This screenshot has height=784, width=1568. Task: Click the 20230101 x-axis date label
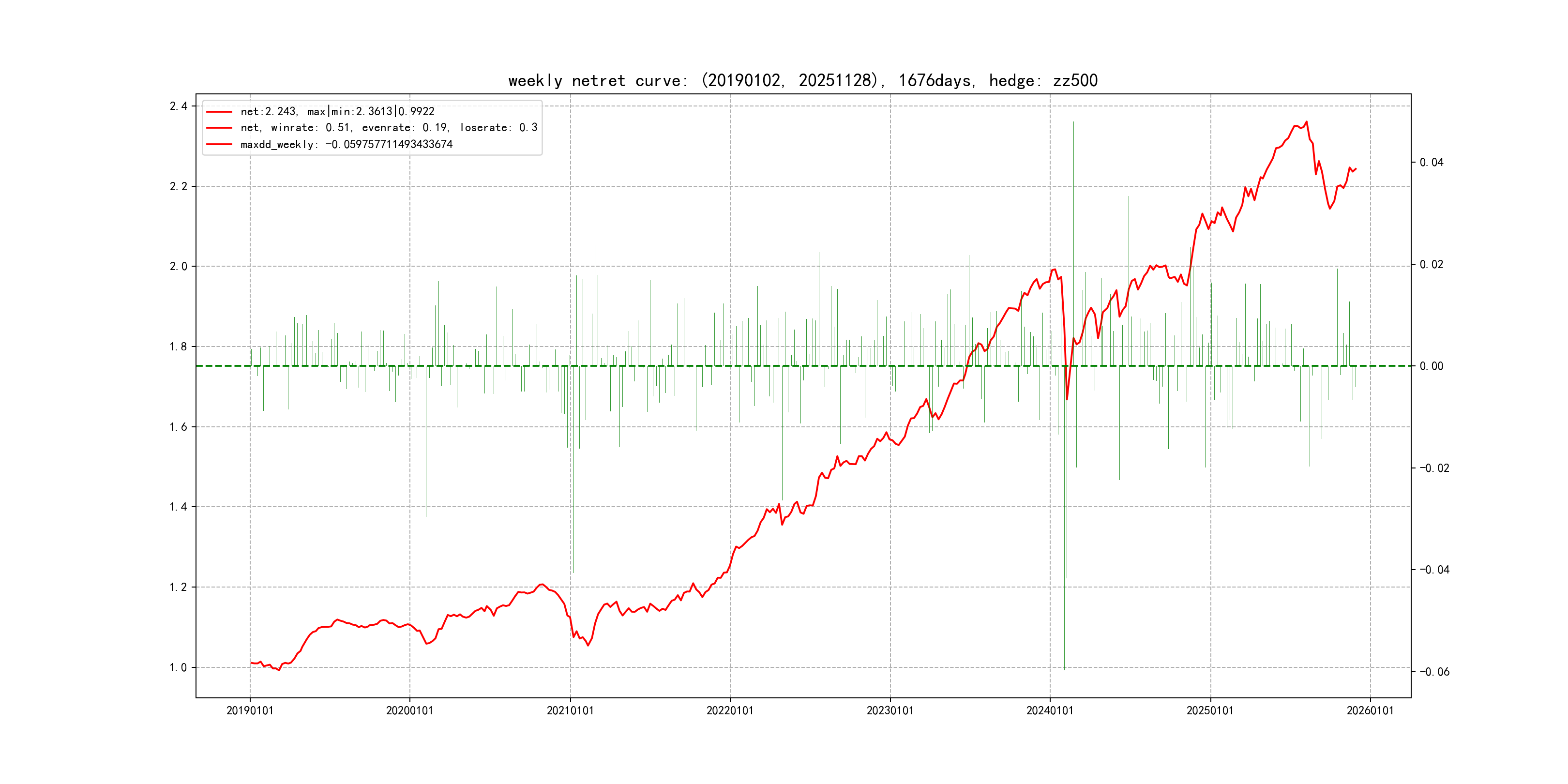890,710
